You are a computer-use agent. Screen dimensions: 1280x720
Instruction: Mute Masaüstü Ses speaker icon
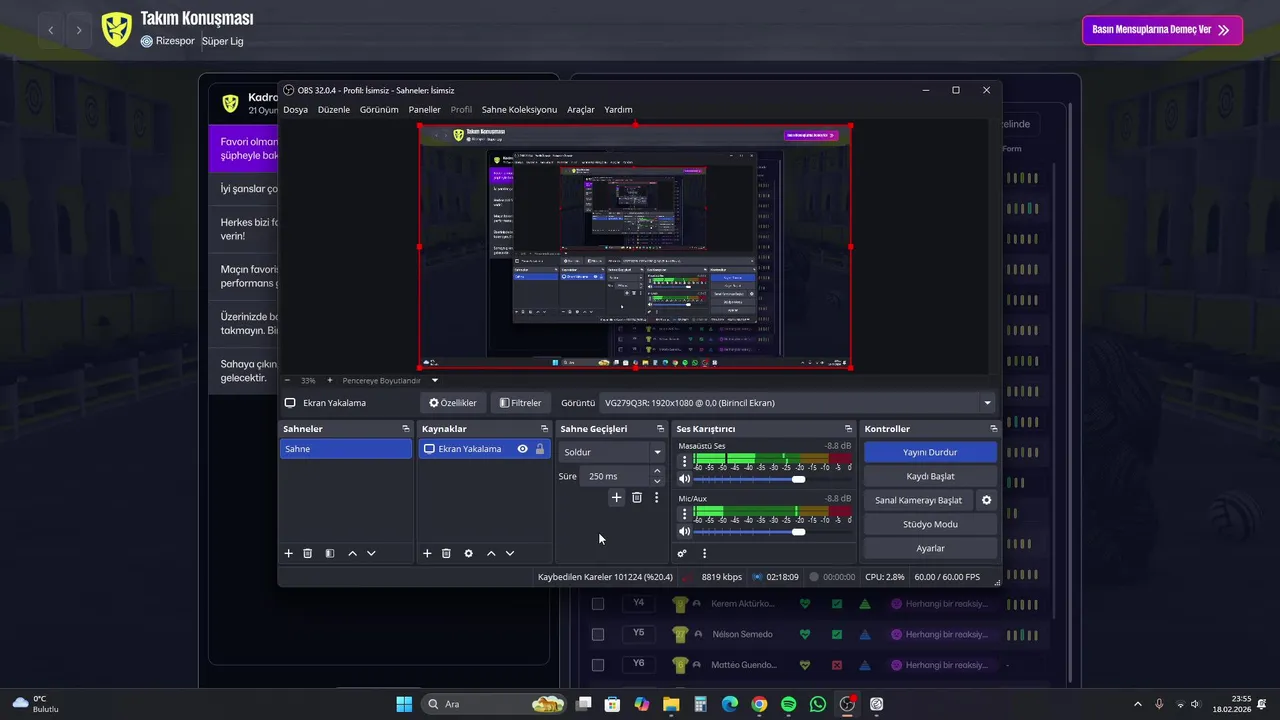[x=685, y=479]
